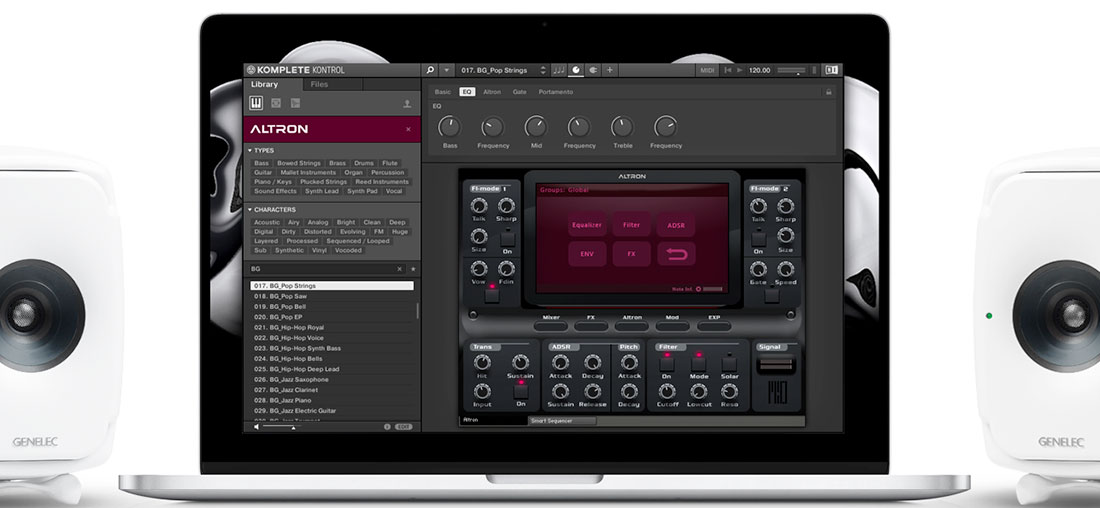Open the Gate parameter page
The image size is (1100, 508).
pyautogui.click(x=519, y=92)
